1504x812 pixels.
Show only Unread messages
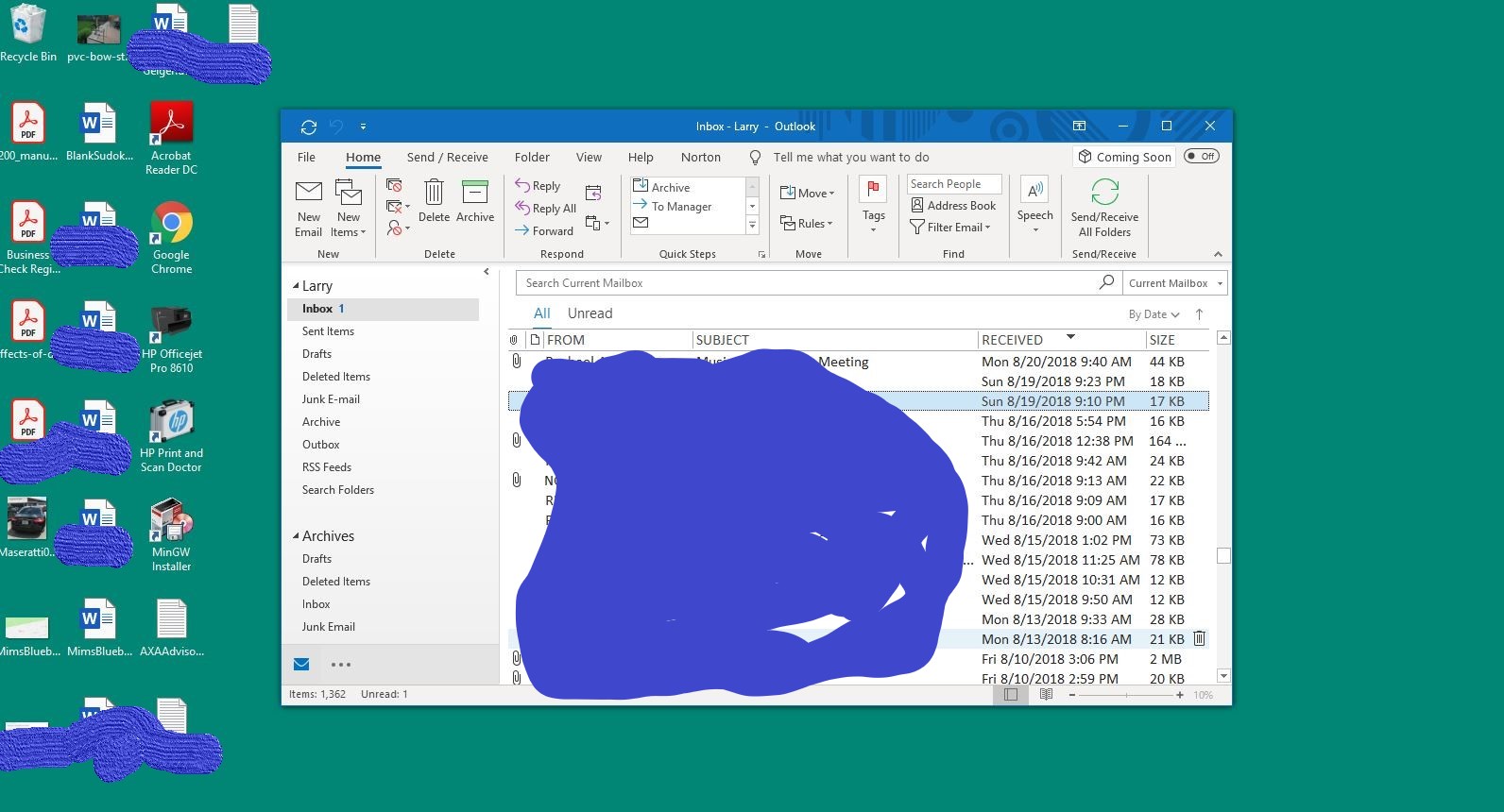590,313
